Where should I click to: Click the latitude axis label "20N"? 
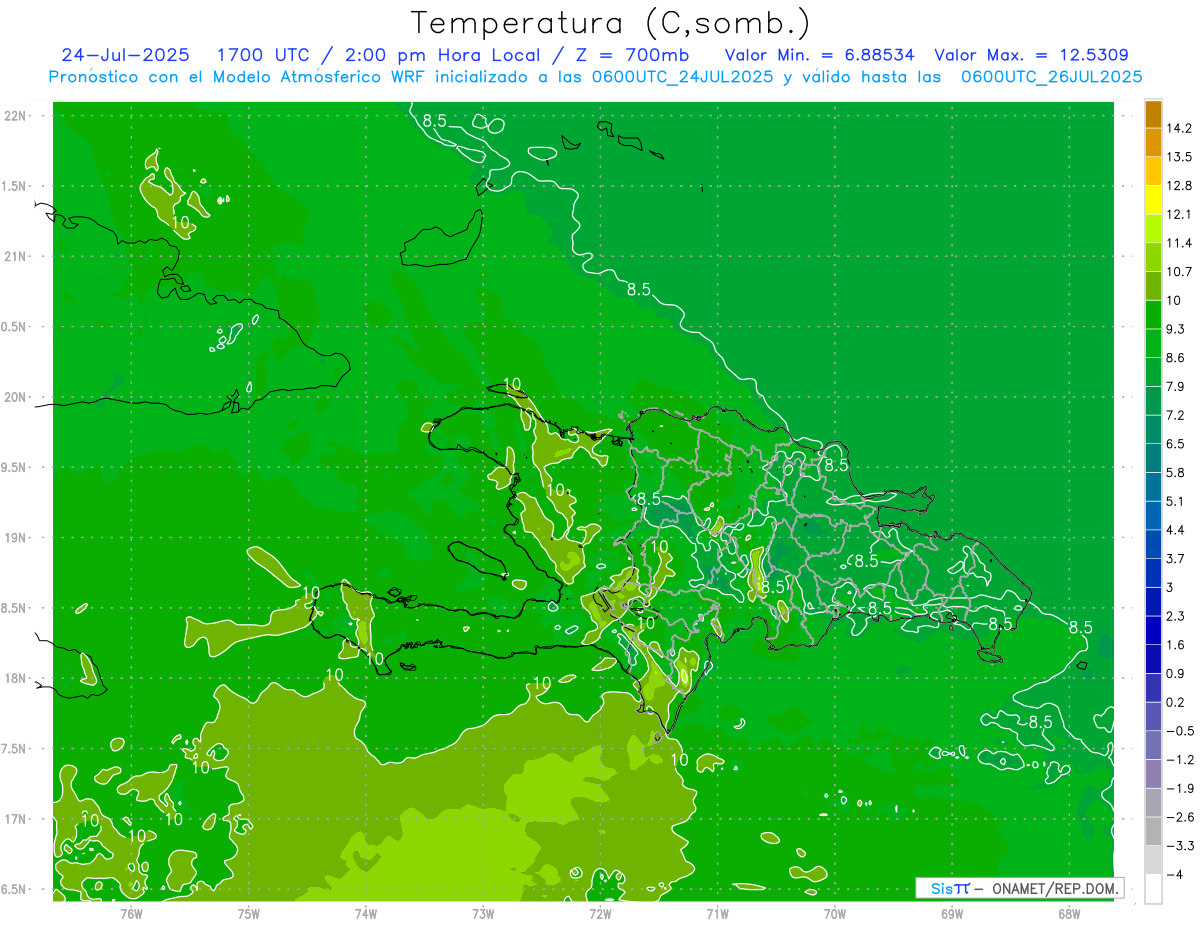tap(15, 397)
